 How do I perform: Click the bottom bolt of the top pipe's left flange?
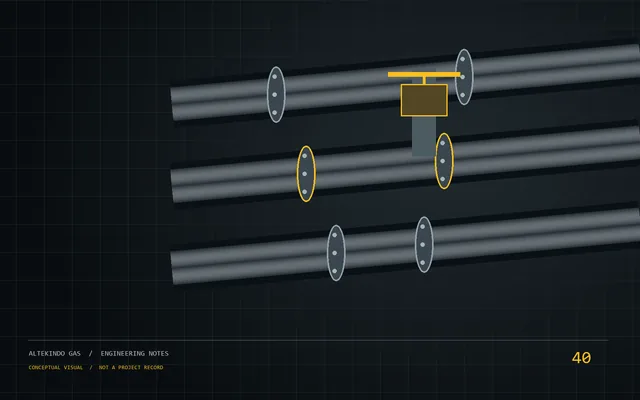tap(275, 113)
